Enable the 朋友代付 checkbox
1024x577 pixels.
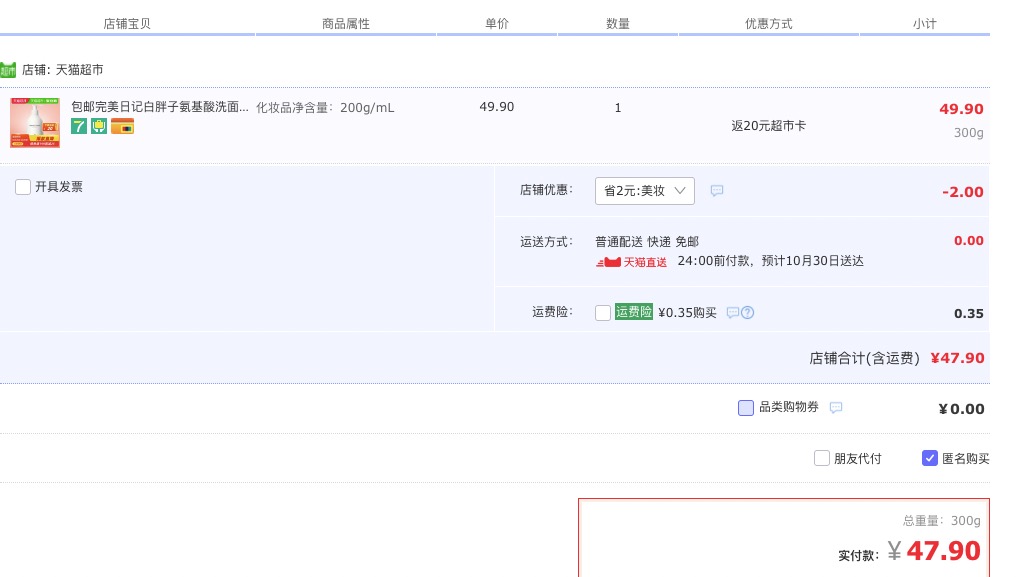822,458
